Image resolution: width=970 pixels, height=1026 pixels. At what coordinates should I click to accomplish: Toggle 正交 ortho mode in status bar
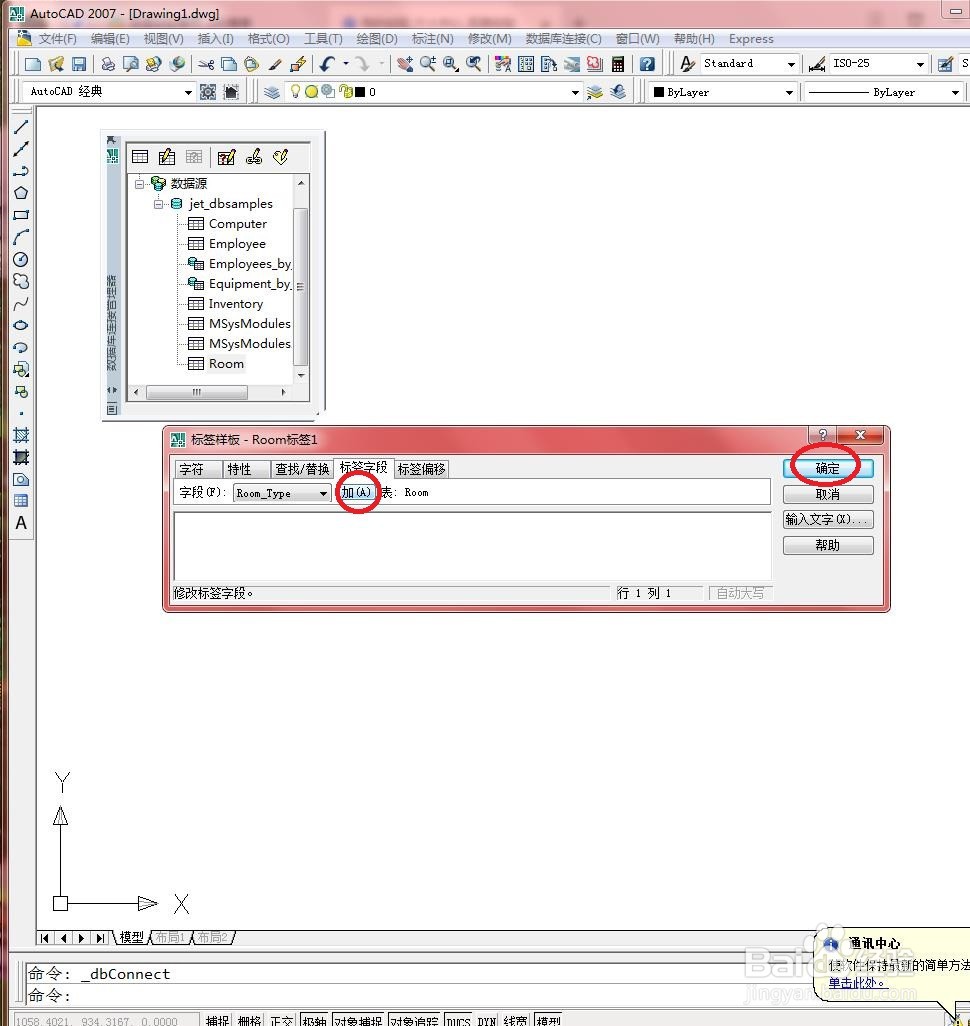coord(281,1019)
